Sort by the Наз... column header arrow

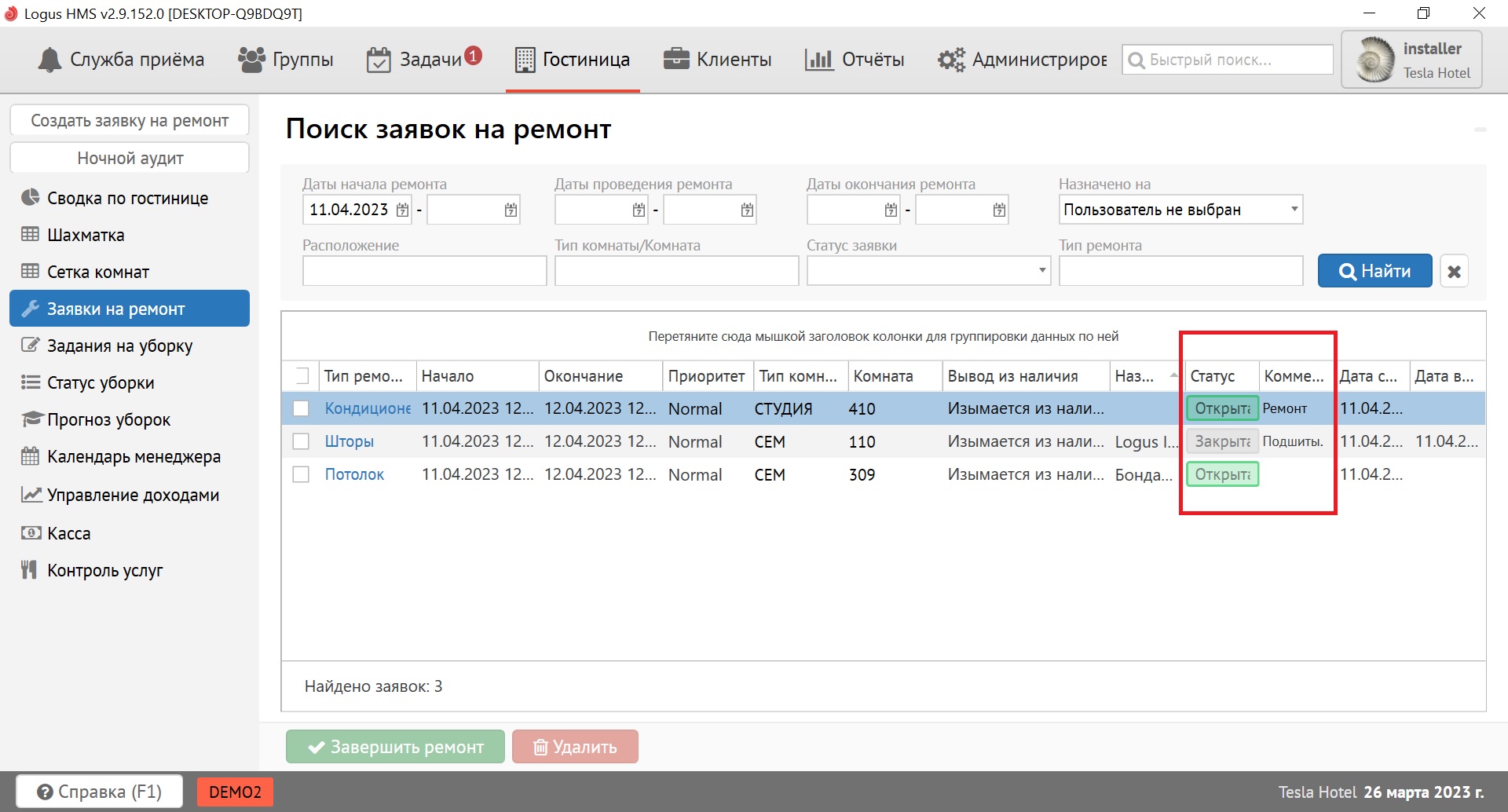1173,375
